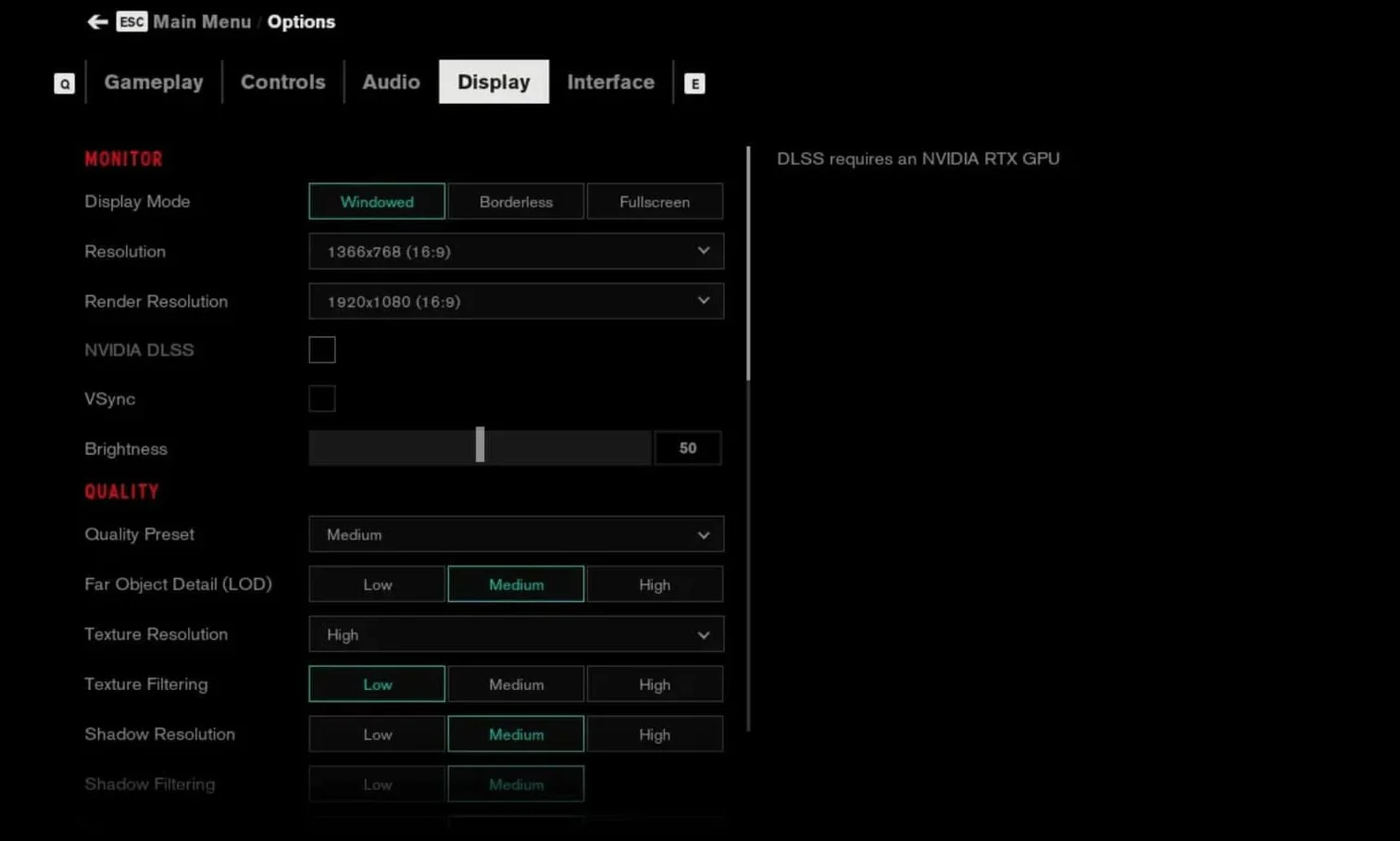Open the Quality Preset dropdown
The width and height of the screenshot is (1400, 841).
pos(516,534)
